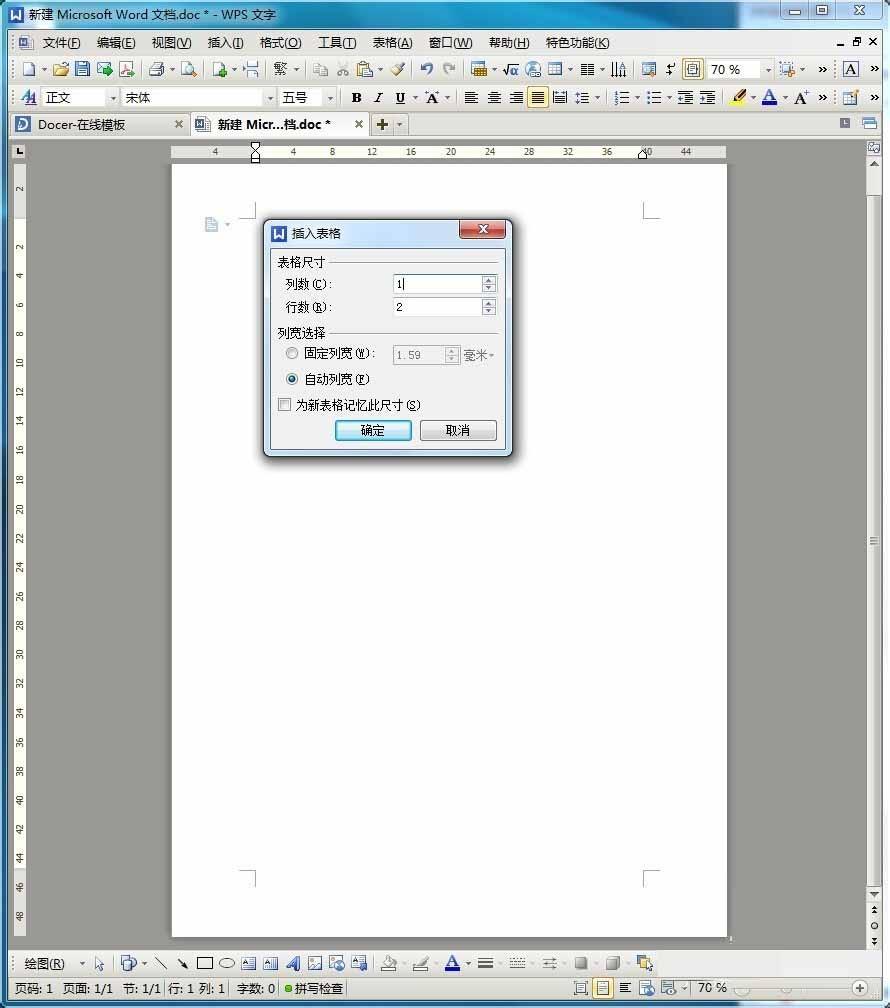Click the justify alignment icon
890x1008 pixels.
tap(538, 98)
